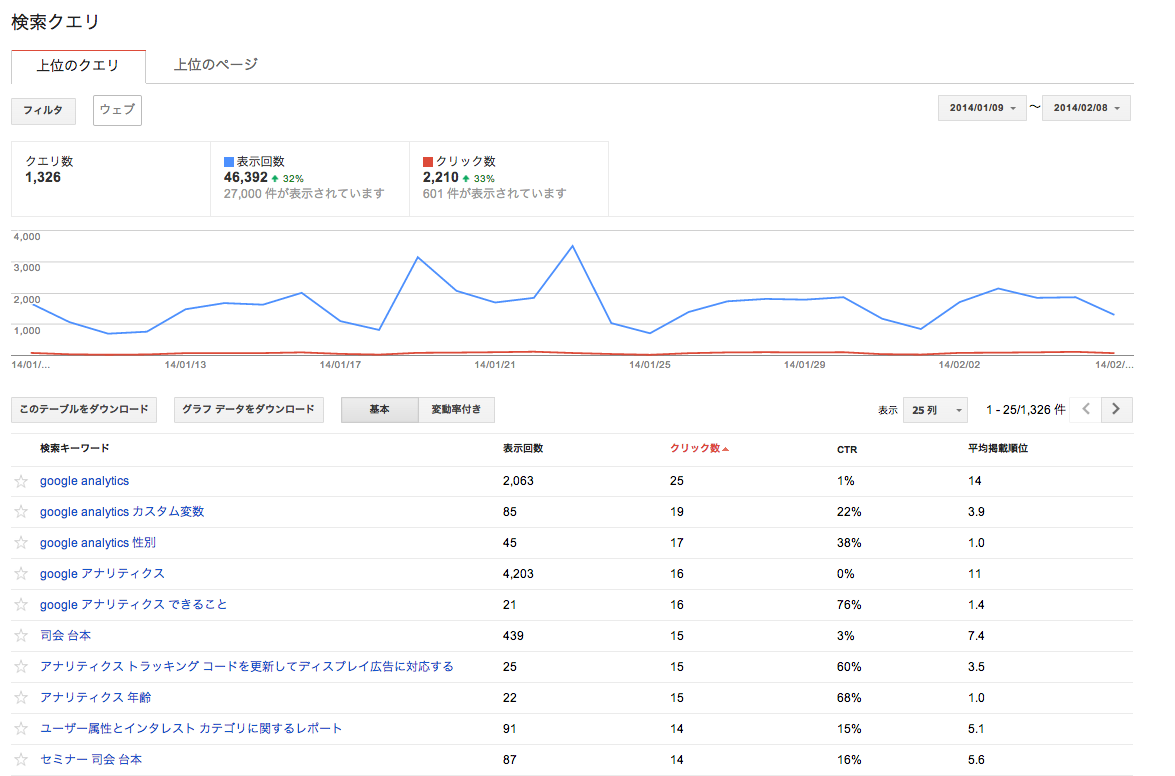Viewport: 1175px width, 776px height.
Task: Open the start date 2014/01/09 dropdown
Action: point(982,108)
